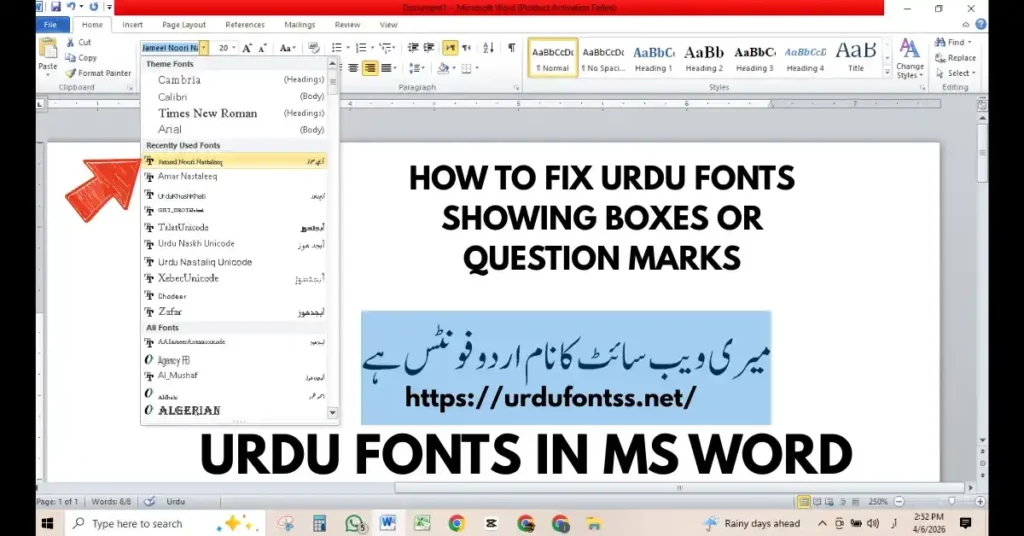This screenshot has width=1024, height=536.
Task: Choose the Cambria headings theme font
Action: 235,80
